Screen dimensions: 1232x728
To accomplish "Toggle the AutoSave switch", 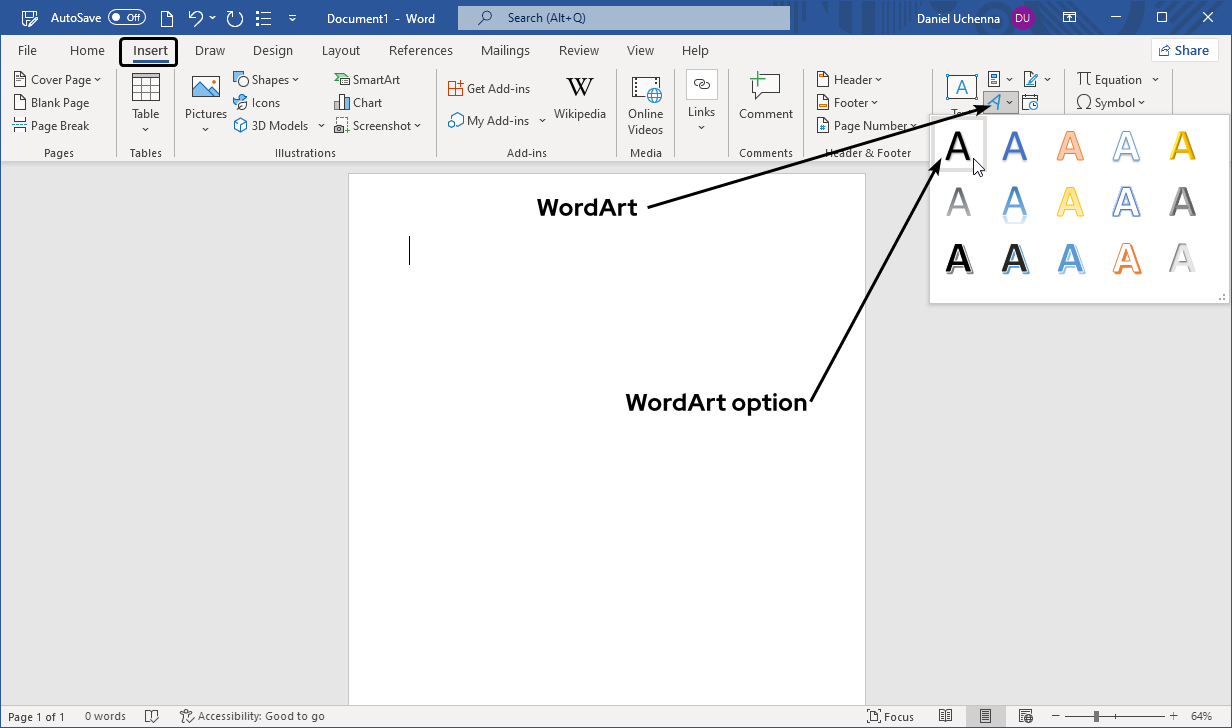I will point(127,18).
